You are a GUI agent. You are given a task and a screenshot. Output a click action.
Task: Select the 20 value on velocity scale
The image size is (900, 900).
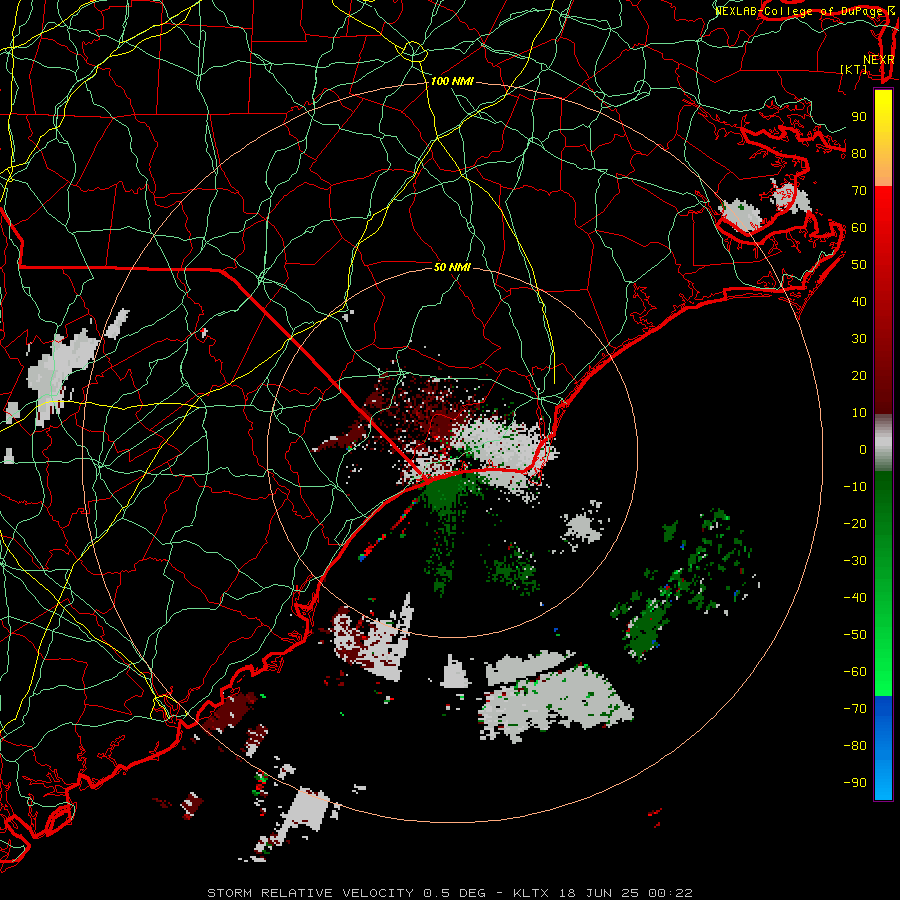pyautogui.click(x=859, y=376)
